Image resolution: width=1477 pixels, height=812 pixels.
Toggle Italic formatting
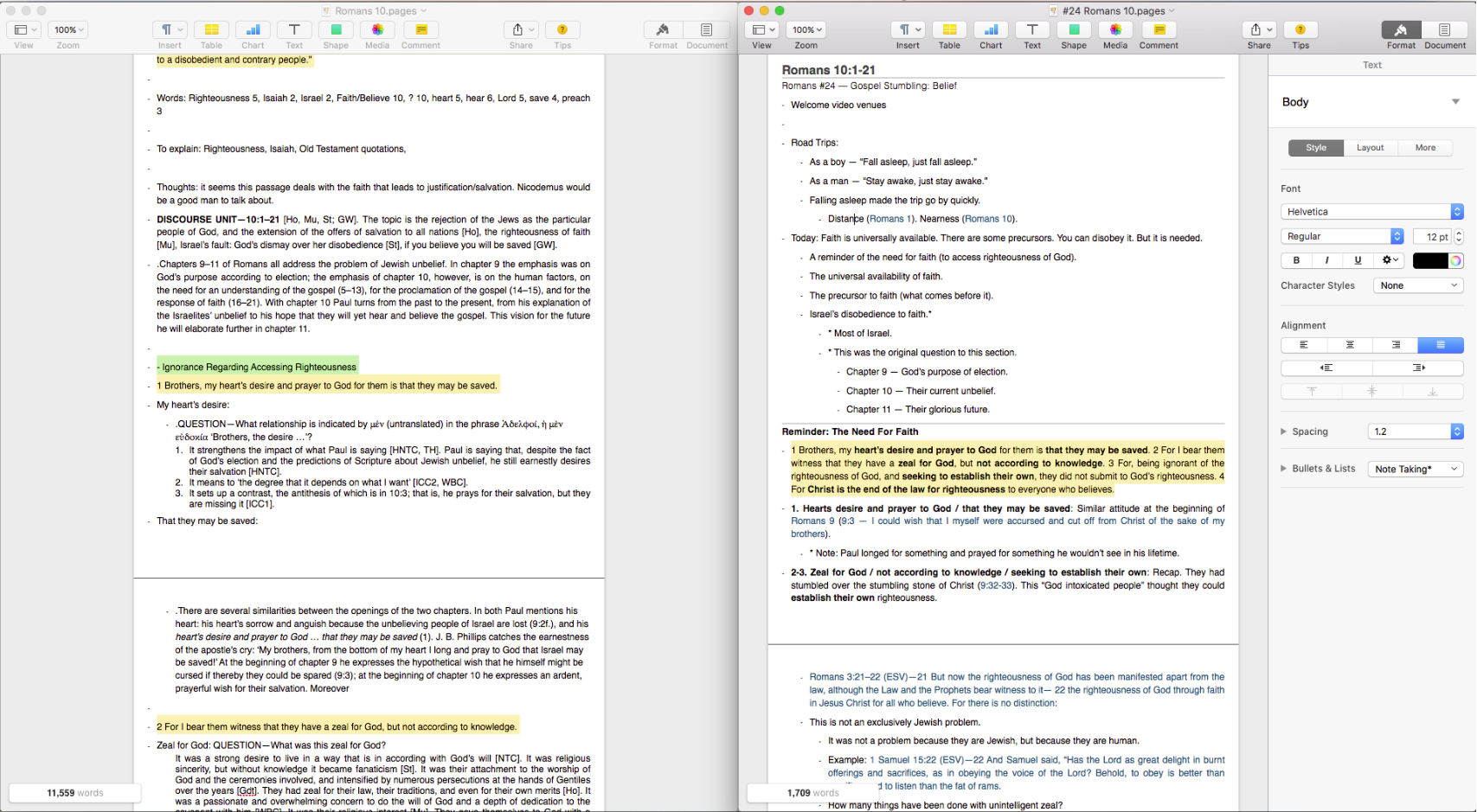1326,260
